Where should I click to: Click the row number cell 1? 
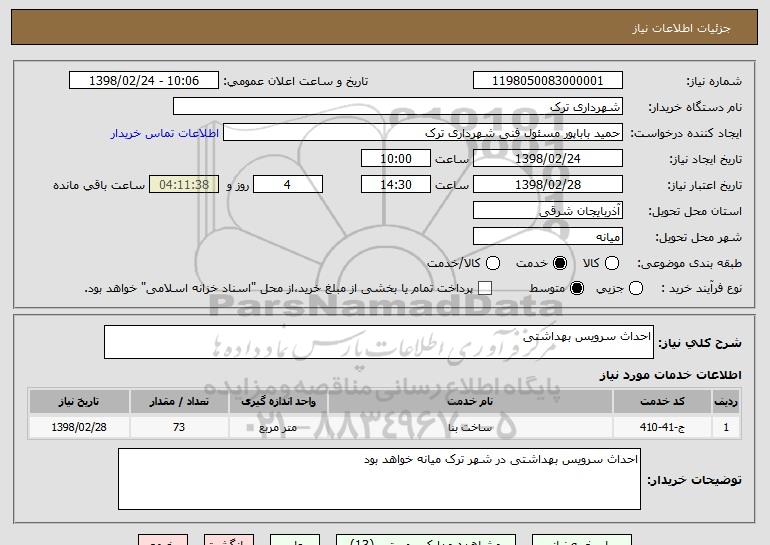pos(726,427)
